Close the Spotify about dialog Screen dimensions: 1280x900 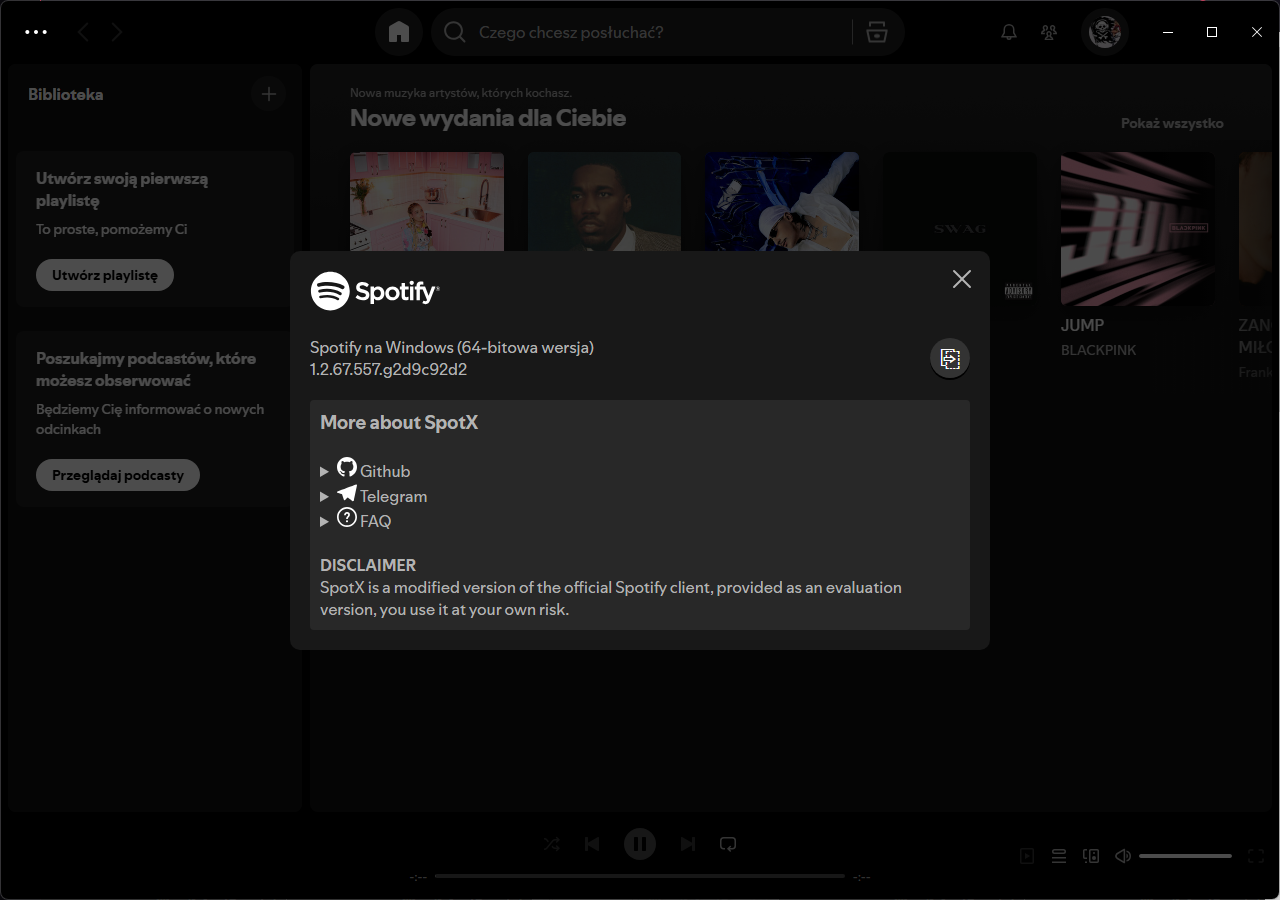962,279
